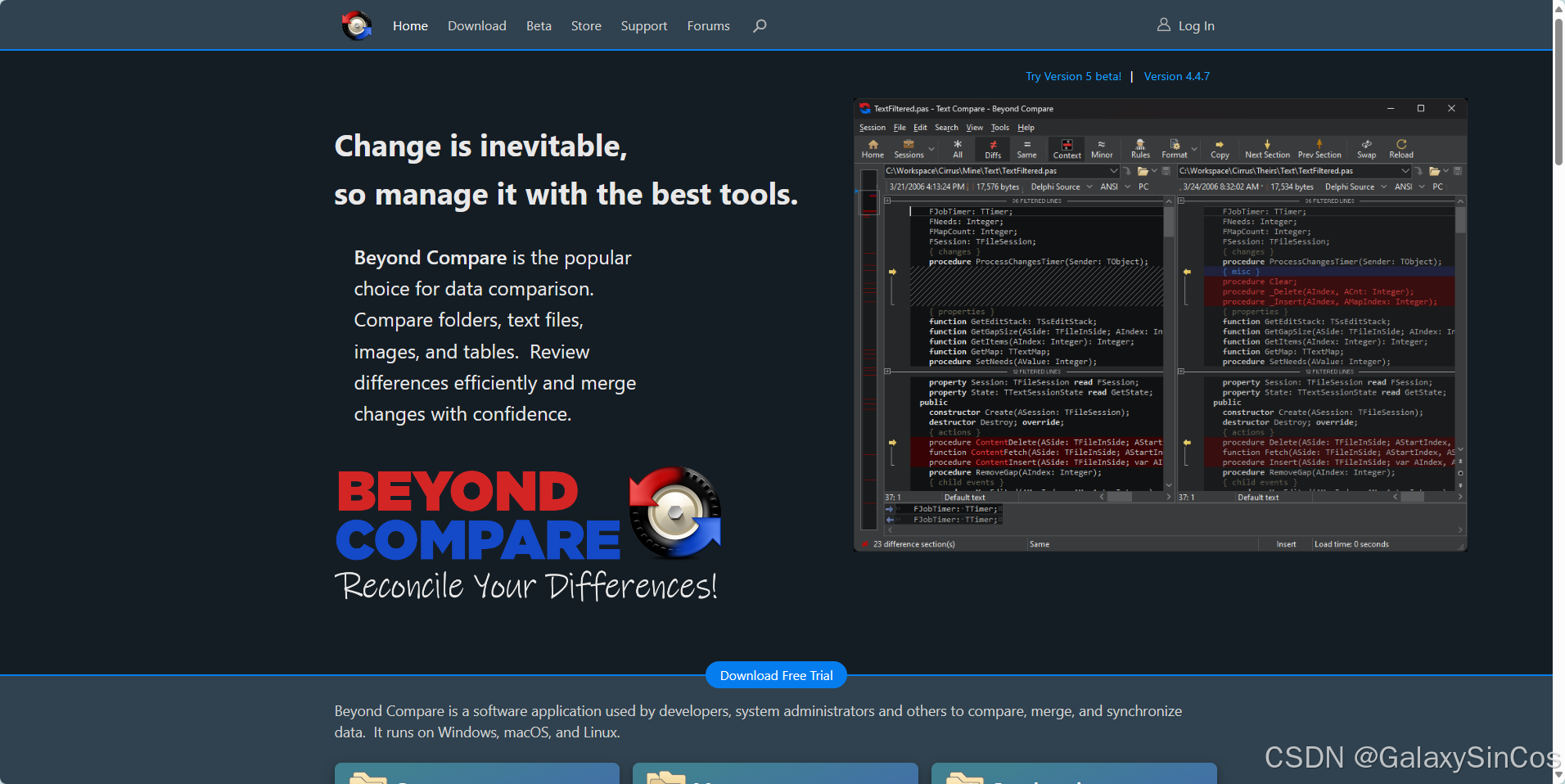The width and height of the screenshot is (1565, 784).
Task: Open the Search menu in Beyond Compare
Action: (946, 128)
